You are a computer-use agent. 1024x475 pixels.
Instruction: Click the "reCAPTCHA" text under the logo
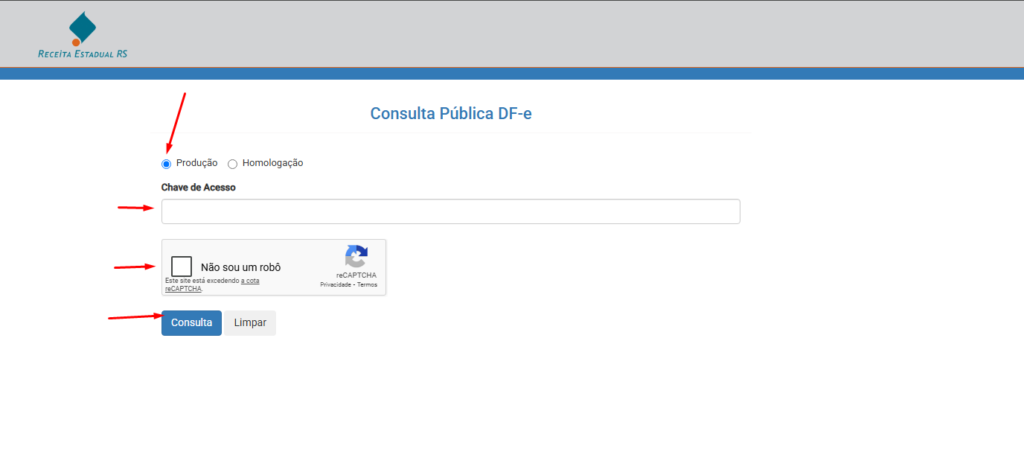pos(356,275)
